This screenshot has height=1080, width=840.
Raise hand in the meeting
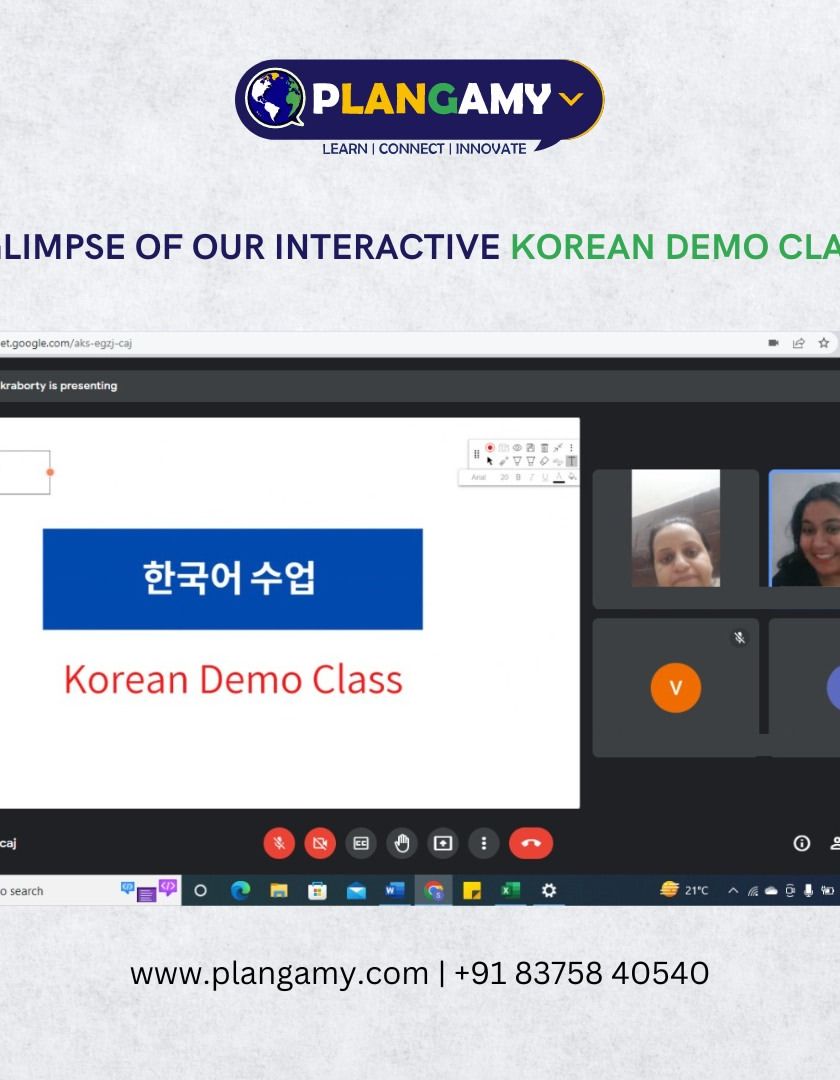click(x=402, y=843)
